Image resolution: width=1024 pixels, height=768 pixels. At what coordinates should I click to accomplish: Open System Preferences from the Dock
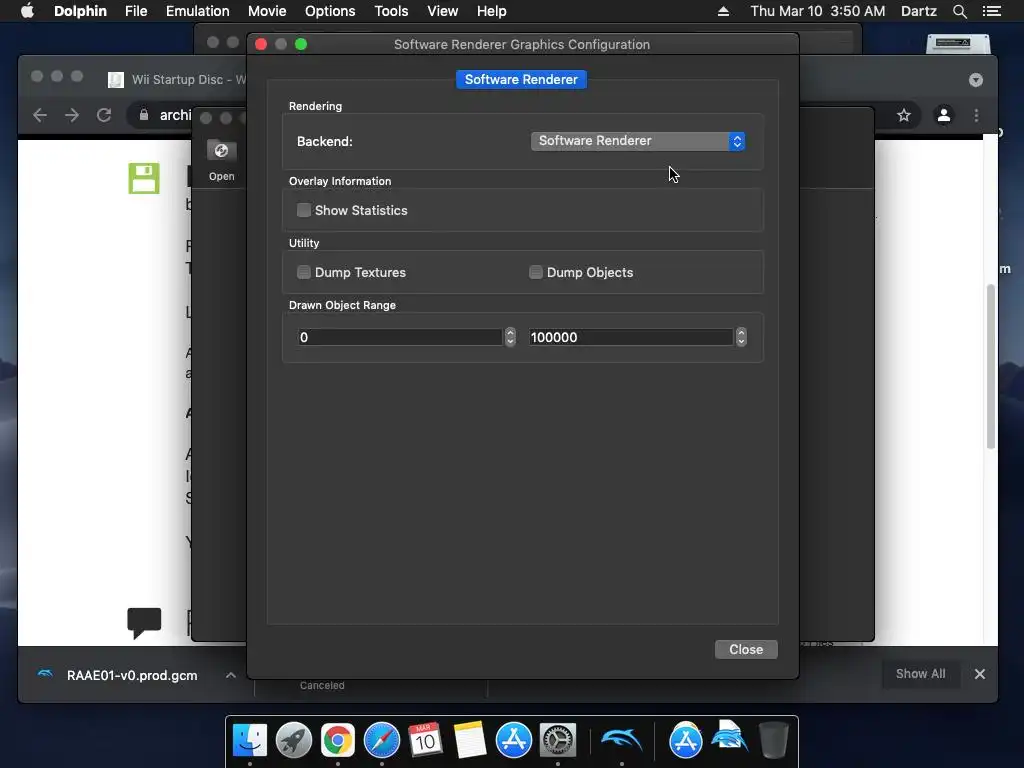558,740
